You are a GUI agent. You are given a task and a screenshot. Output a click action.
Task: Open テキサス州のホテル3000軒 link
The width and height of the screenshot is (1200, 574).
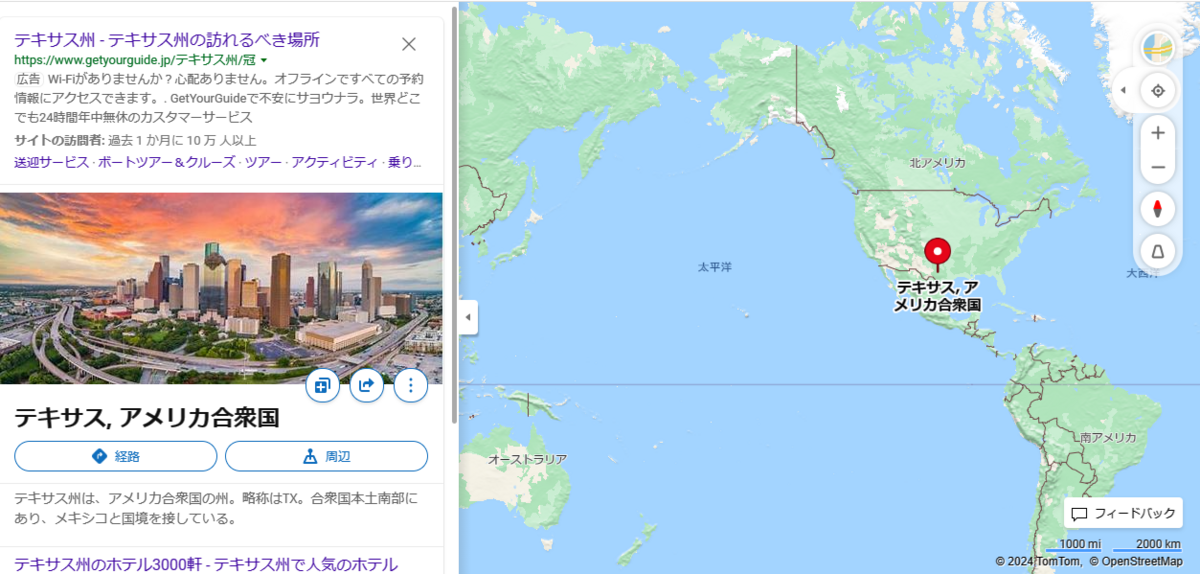pyautogui.click(x=206, y=563)
